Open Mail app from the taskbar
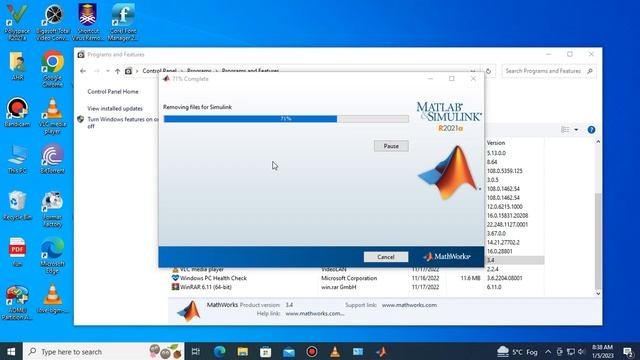 coord(289,351)
